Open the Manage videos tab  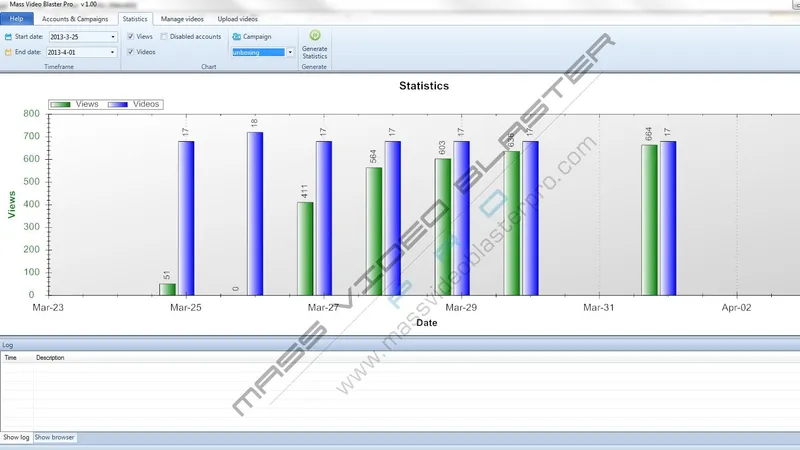(x=182, y=19)
